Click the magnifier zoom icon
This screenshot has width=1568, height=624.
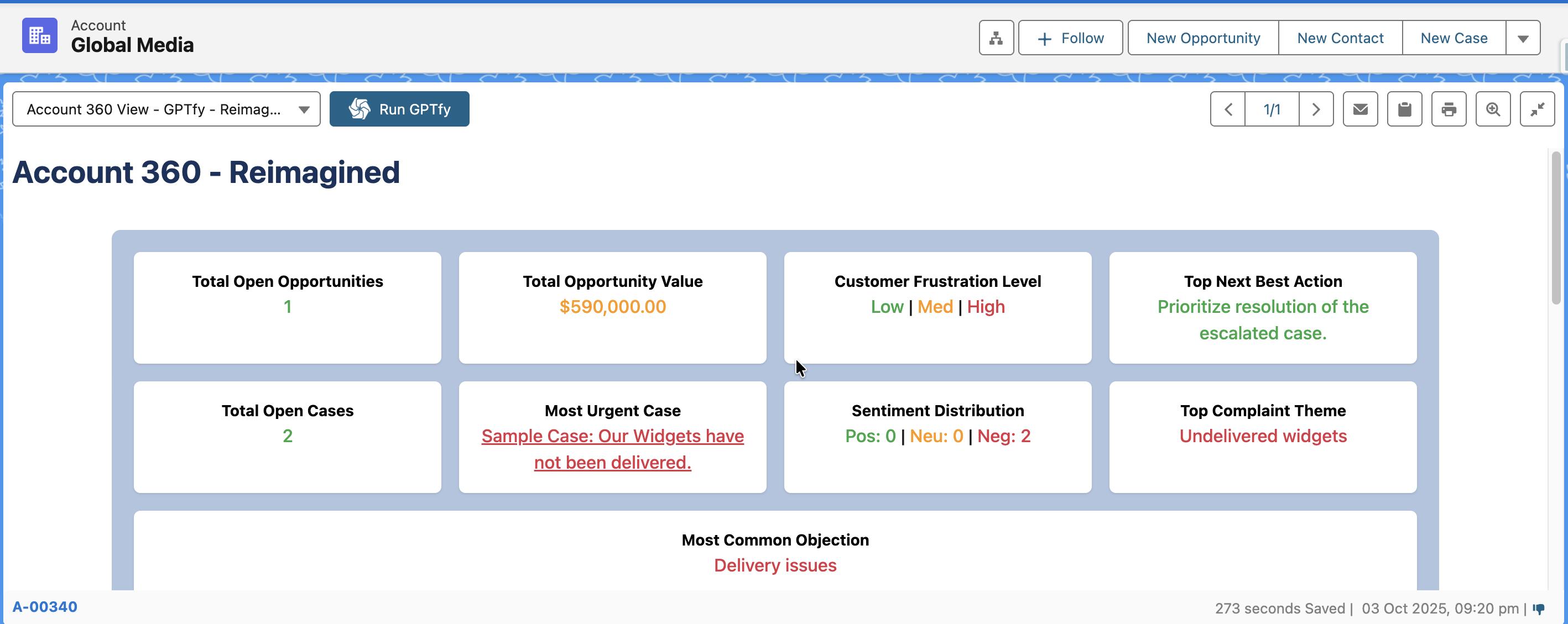[1493, 109]
